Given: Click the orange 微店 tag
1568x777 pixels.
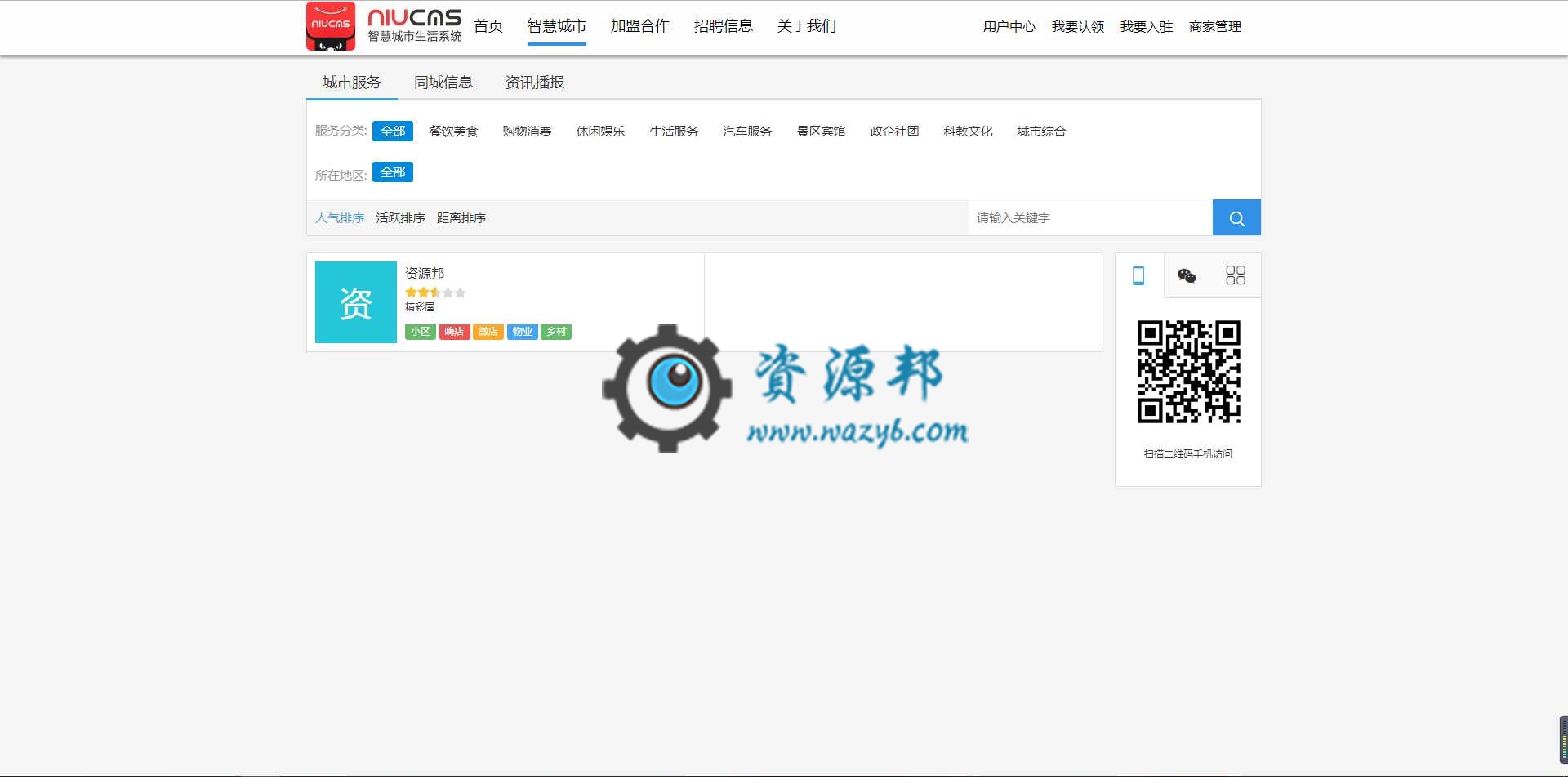Looking at the screenshot, I should point(488,332).
